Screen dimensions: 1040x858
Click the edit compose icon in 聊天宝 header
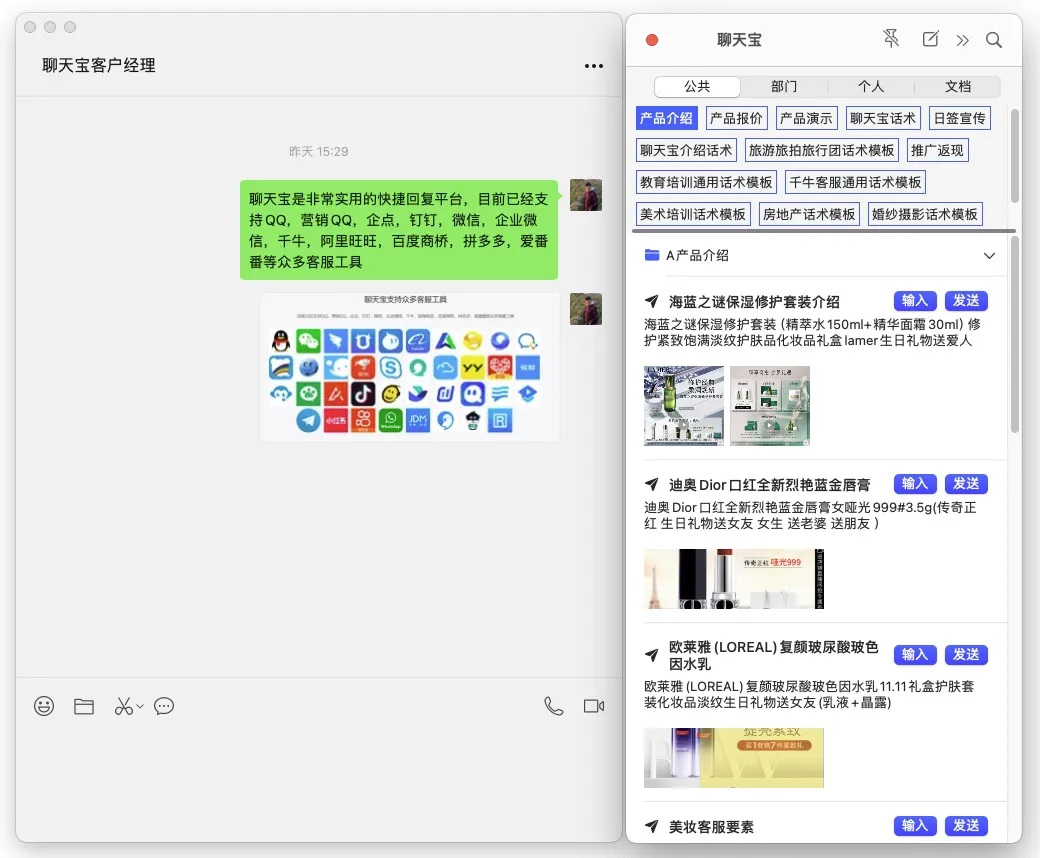(930, 39)
